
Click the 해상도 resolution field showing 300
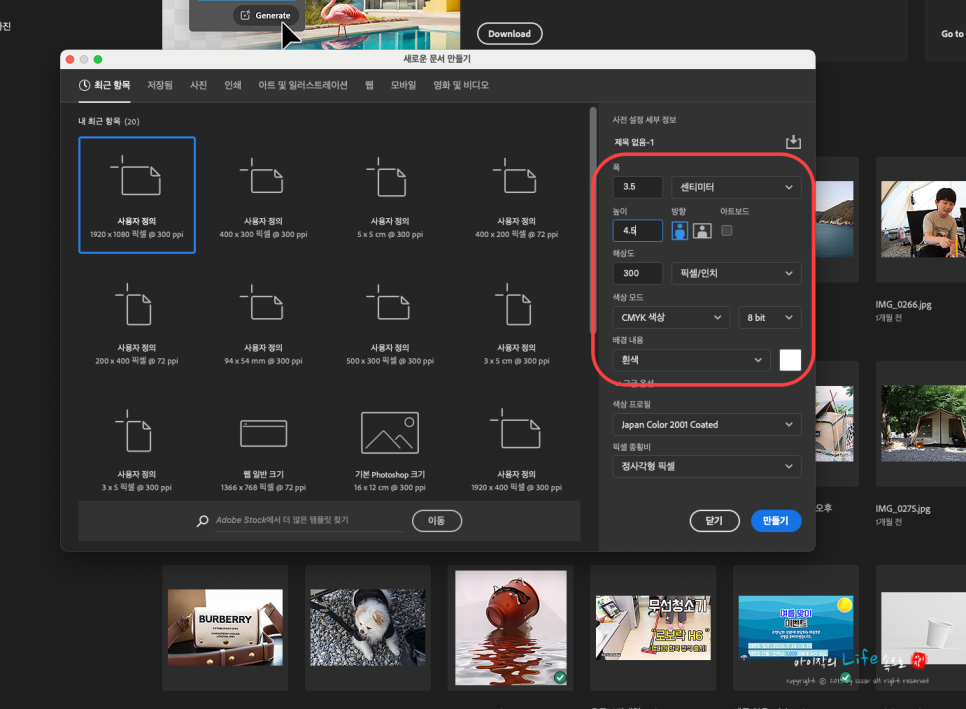click(x=638, y=273)
